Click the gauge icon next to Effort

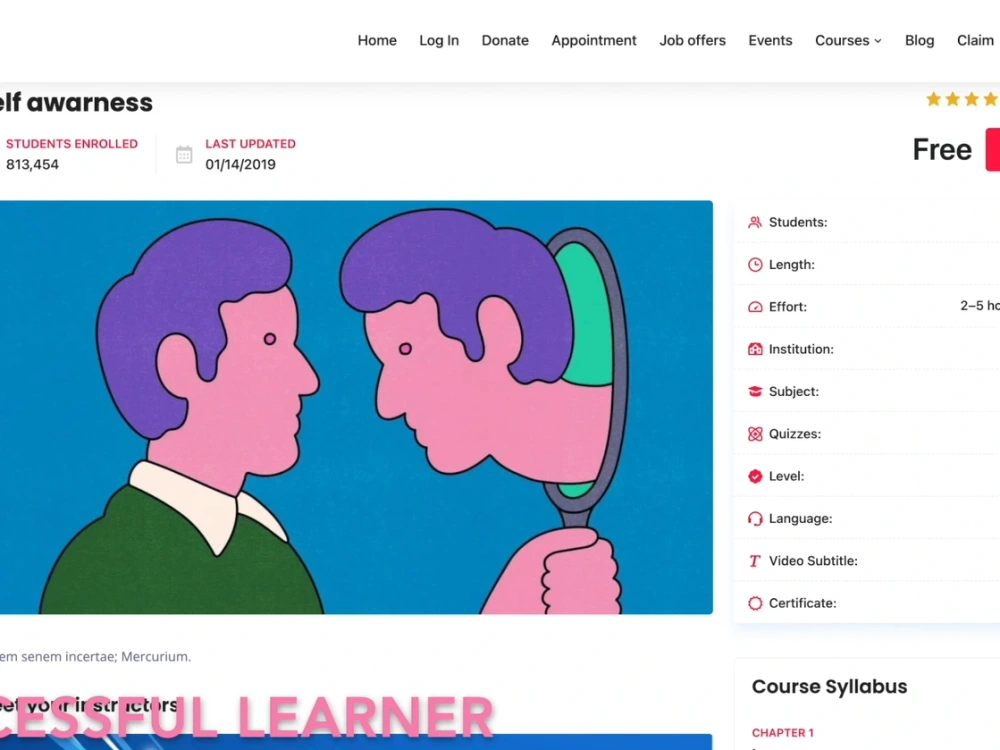coord(755,307)
